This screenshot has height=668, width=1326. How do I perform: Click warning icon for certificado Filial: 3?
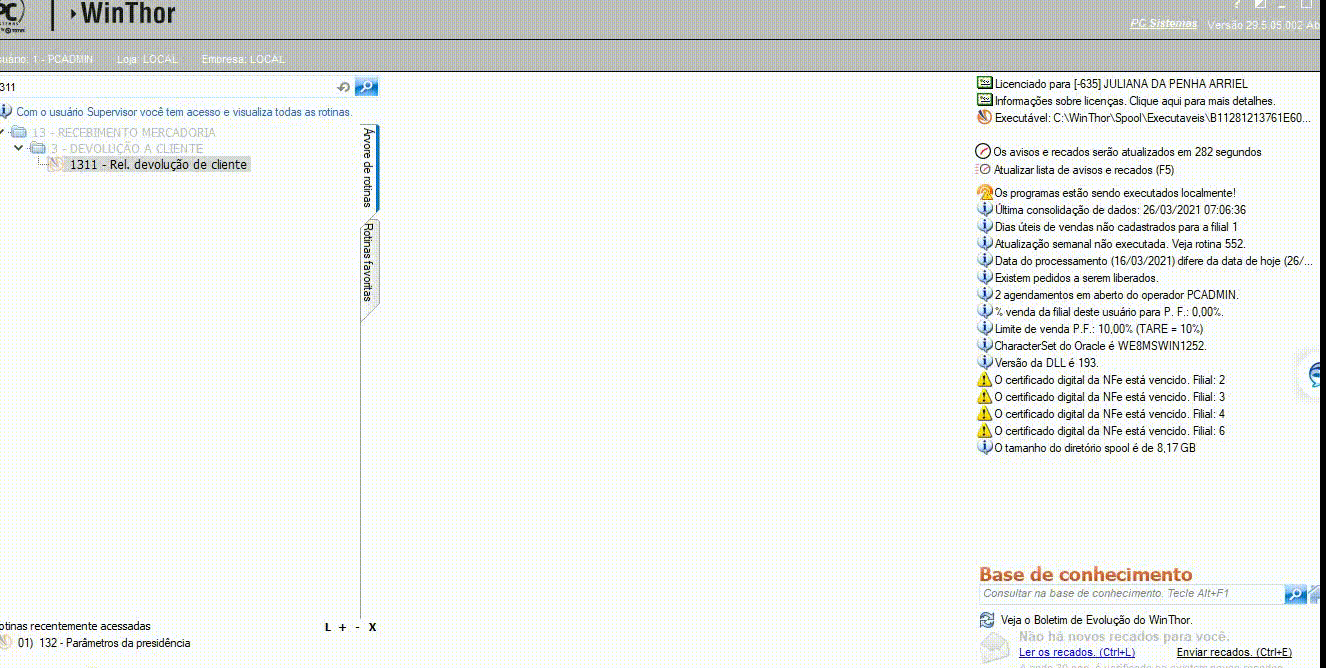tap(985, 397)
